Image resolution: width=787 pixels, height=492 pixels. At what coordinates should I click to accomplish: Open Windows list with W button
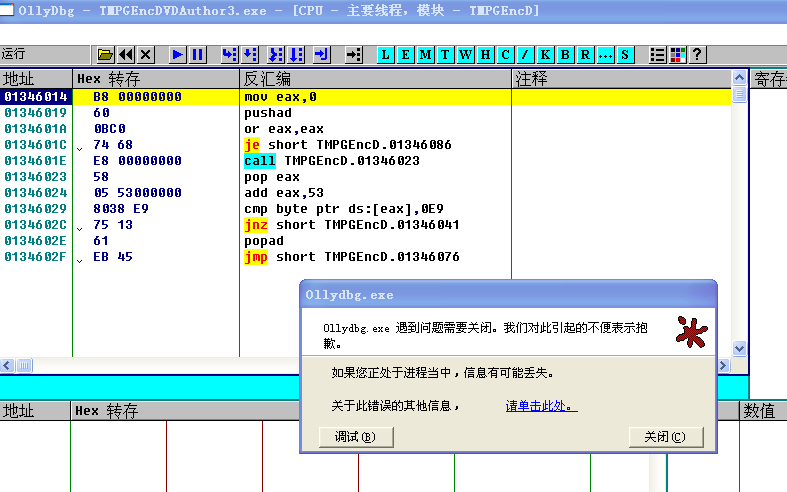point(465,54)
